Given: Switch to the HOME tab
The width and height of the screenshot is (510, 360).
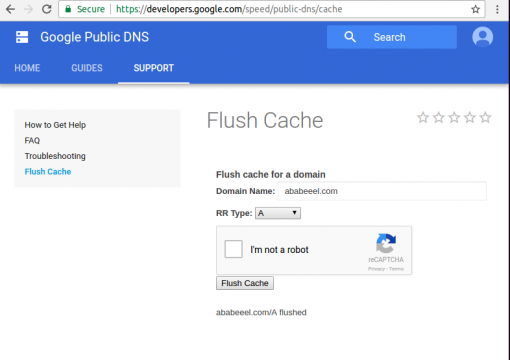Looking at the screenshot, I should click(x=27, y=68).
